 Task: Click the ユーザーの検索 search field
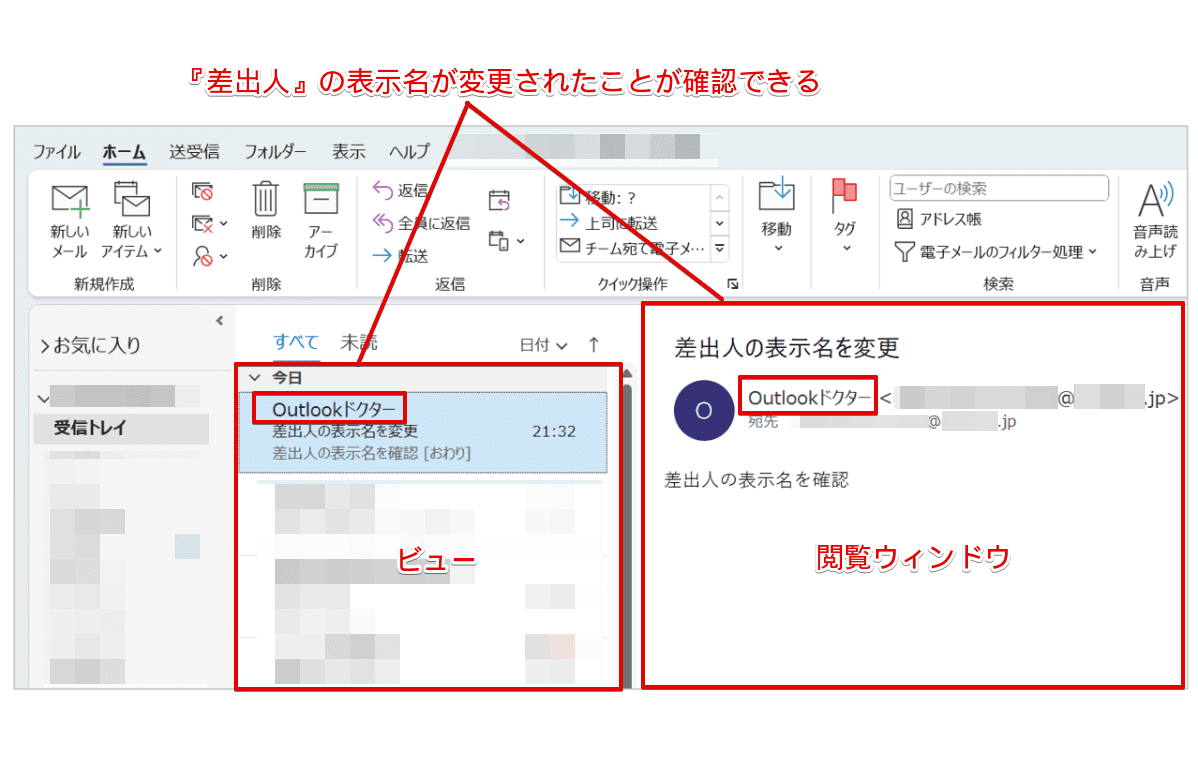[x=998, y=188]
